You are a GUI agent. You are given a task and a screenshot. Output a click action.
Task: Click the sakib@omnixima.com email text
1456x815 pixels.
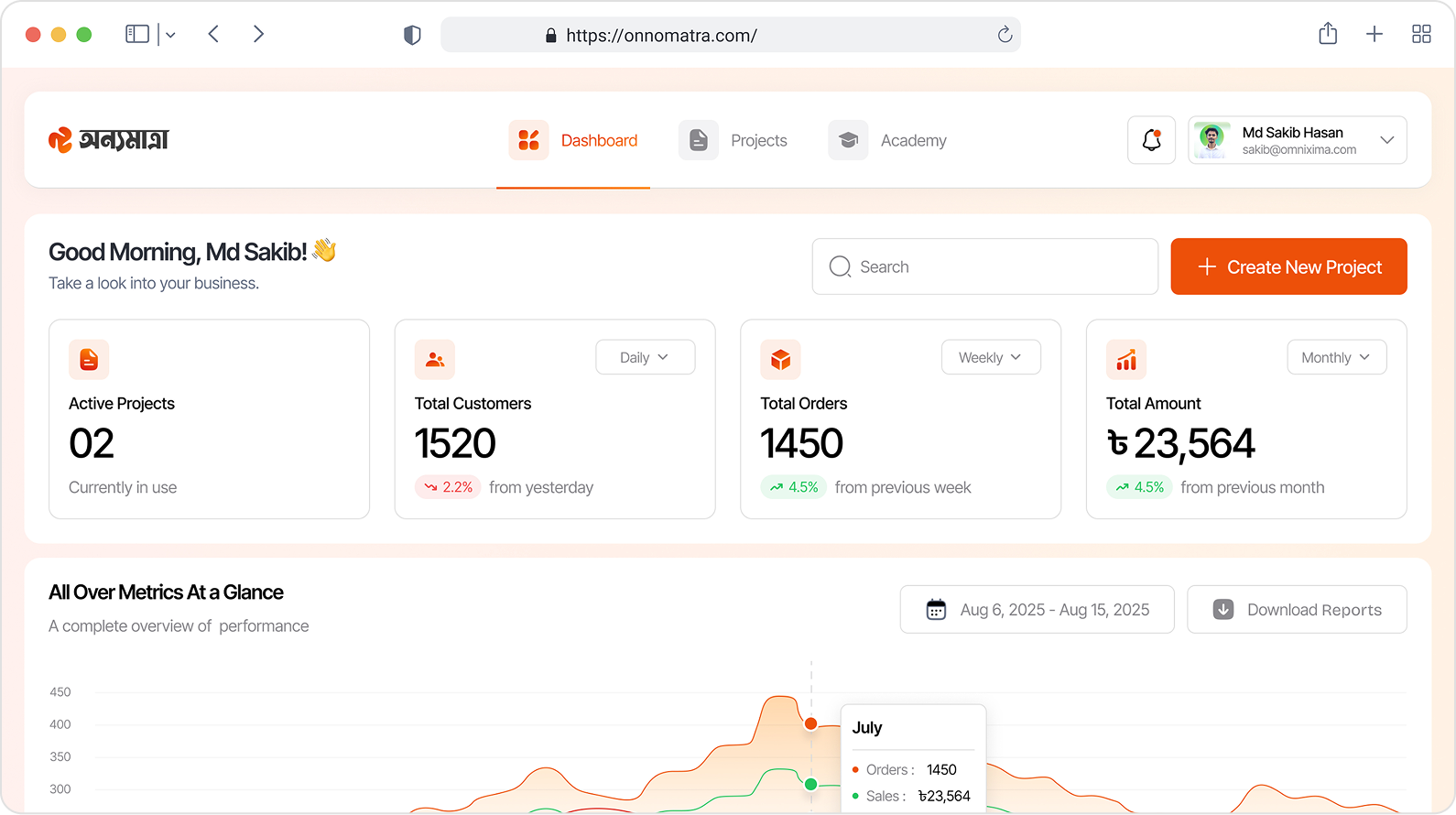click(1299, 150)
